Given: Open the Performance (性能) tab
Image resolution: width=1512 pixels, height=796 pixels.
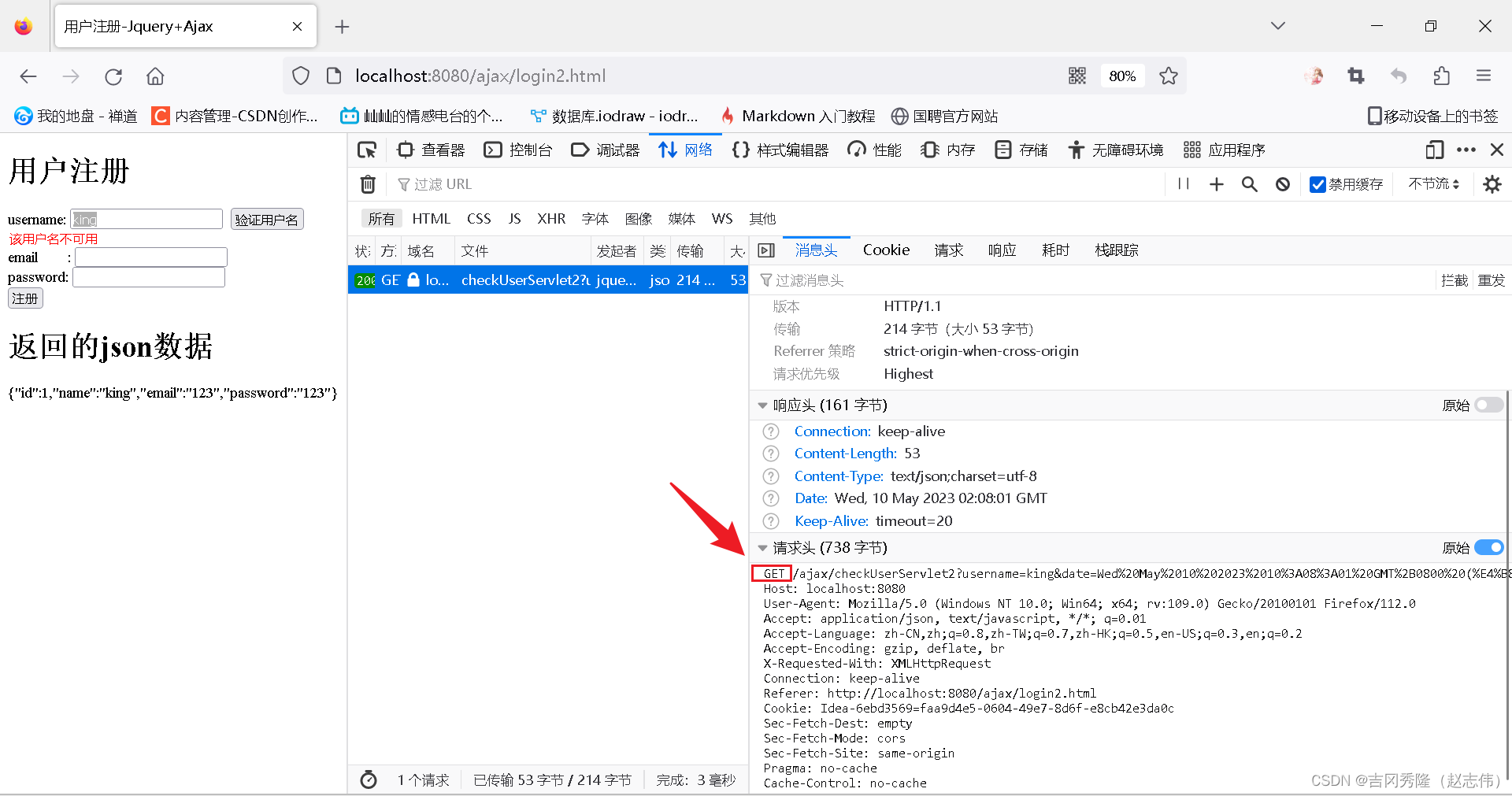Looking at the screenshot, I should pos(874,150).
